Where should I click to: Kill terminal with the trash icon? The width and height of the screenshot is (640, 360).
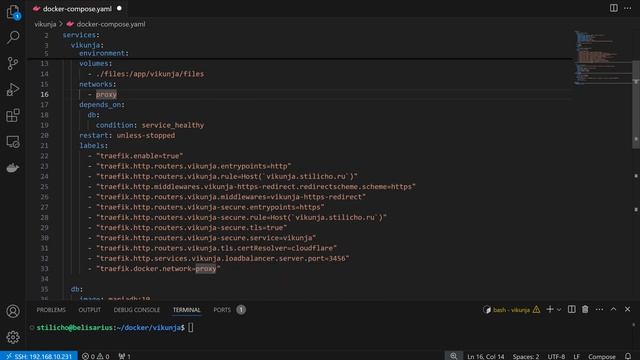[585, 309]
